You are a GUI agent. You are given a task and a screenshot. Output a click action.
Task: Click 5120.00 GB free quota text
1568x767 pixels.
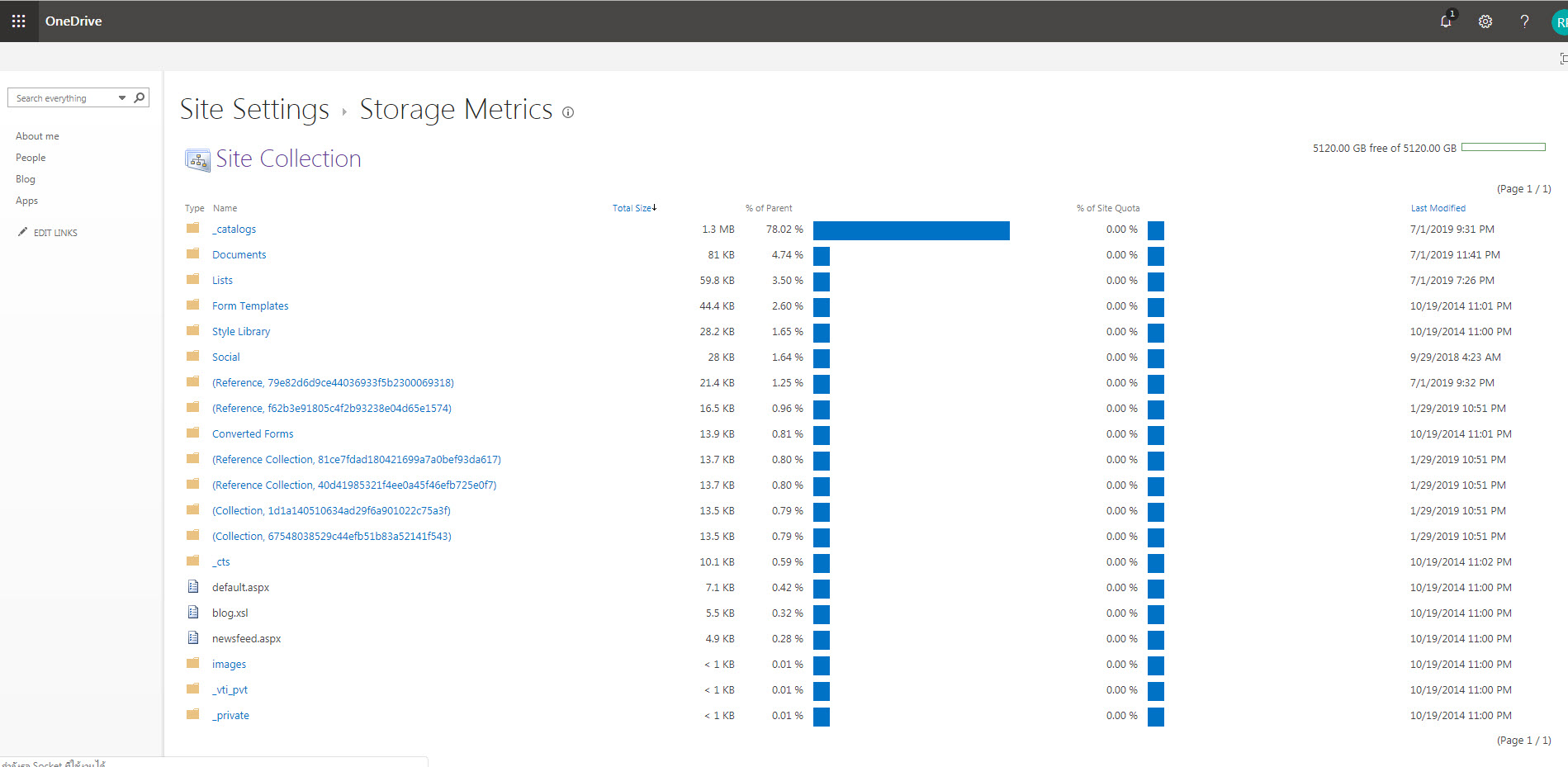(1385, 149)
